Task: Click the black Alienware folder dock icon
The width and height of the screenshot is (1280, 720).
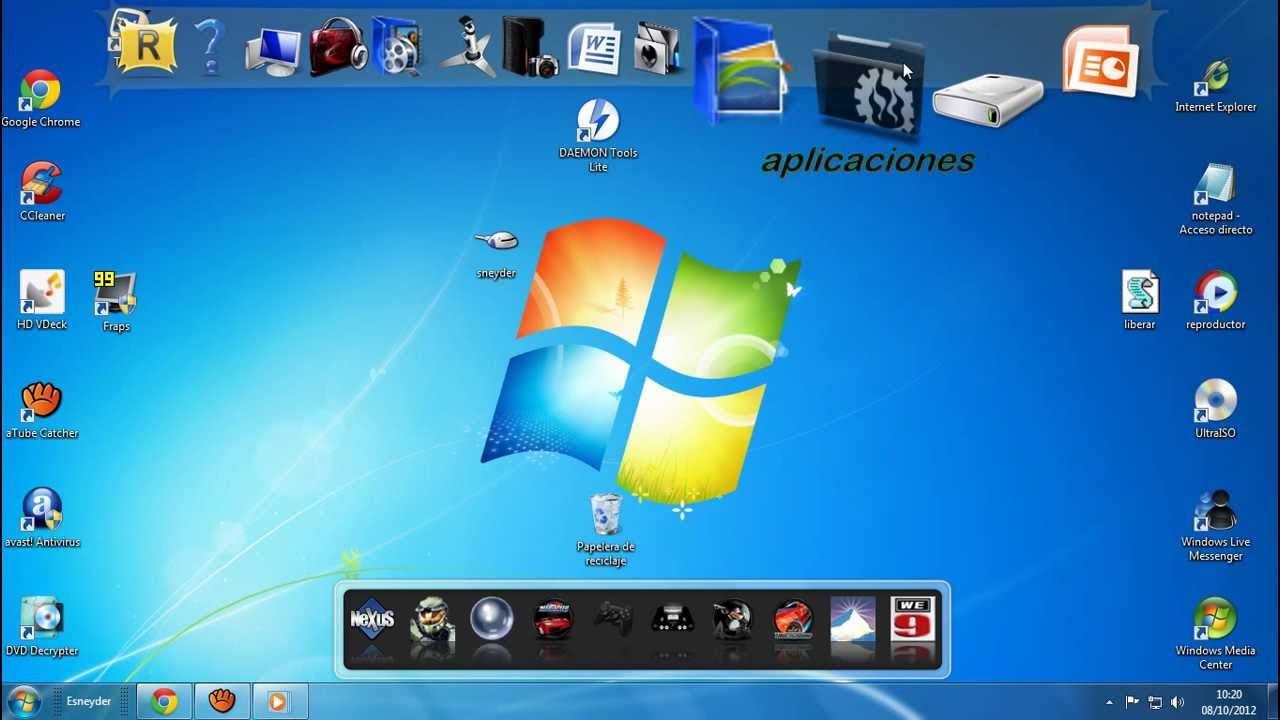Action: point(657,47)
